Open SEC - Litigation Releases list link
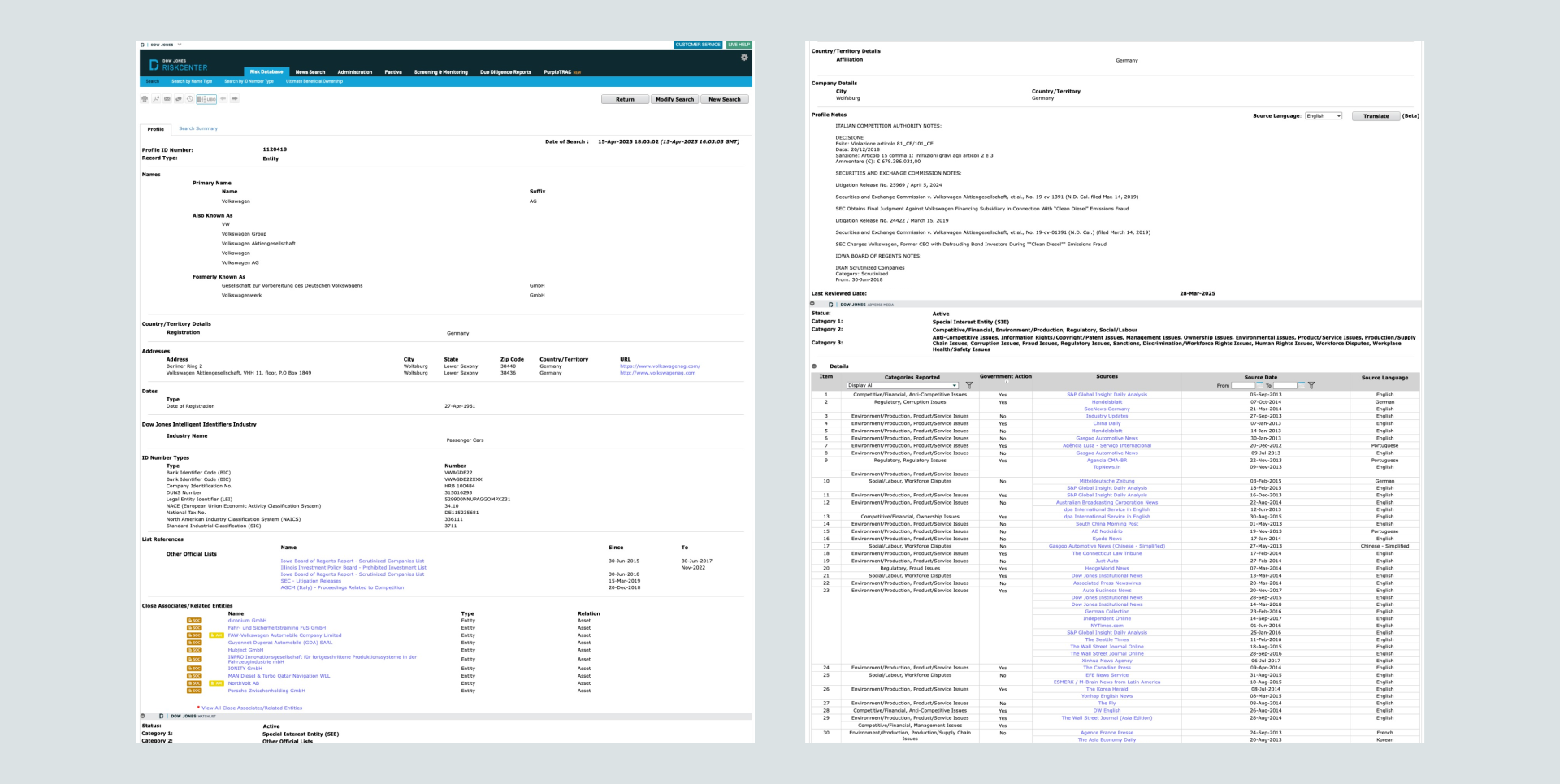Screen dimensions: 1560x784 click(x=311, y=581)
